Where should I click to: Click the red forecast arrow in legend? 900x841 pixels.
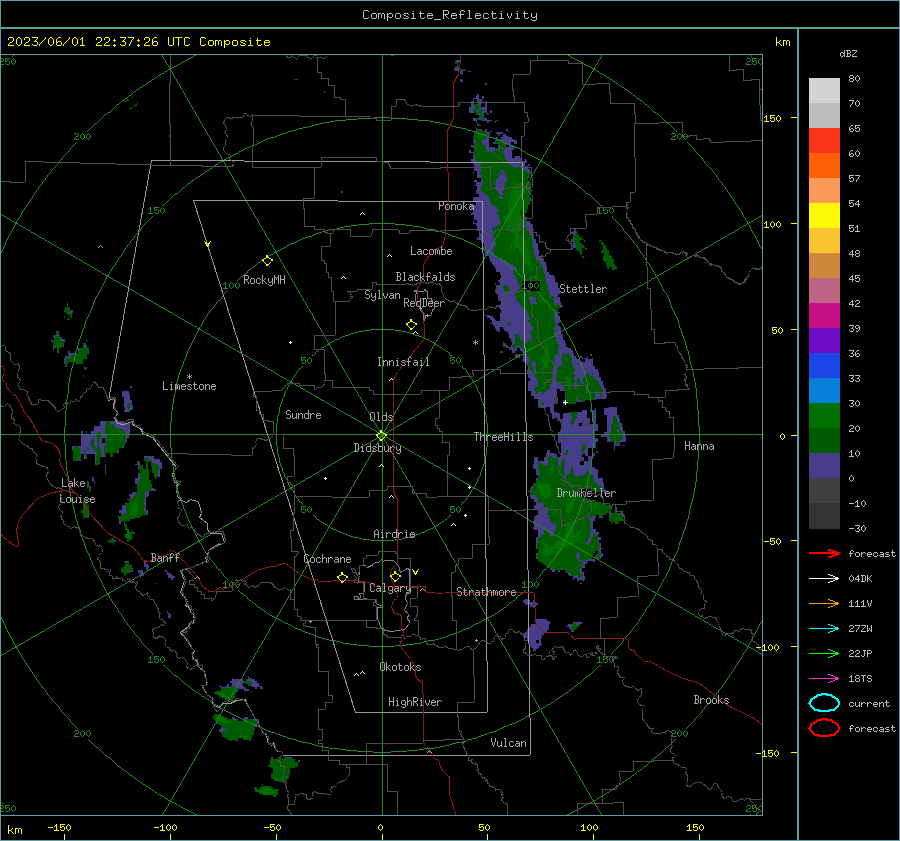[x=825, y=553]
